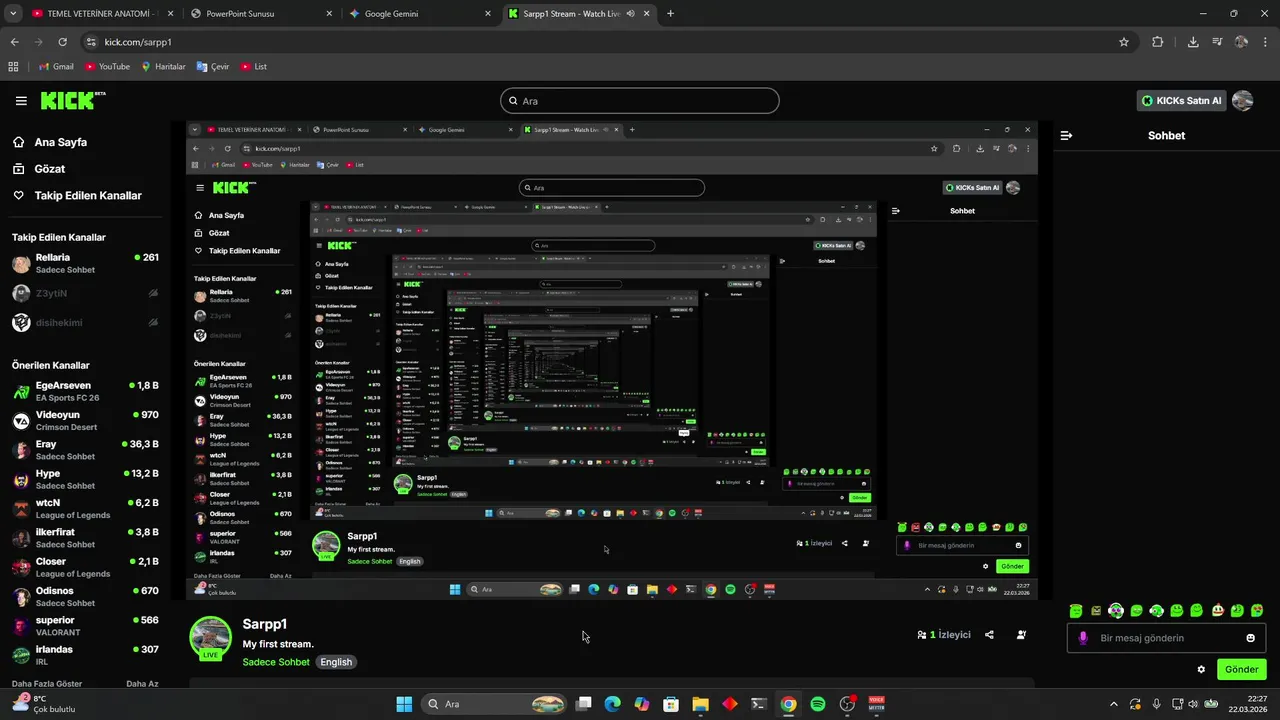Open the hamburger menu beside the KICK logo
The image size is (1280, 720).
(x=21, y=101)
